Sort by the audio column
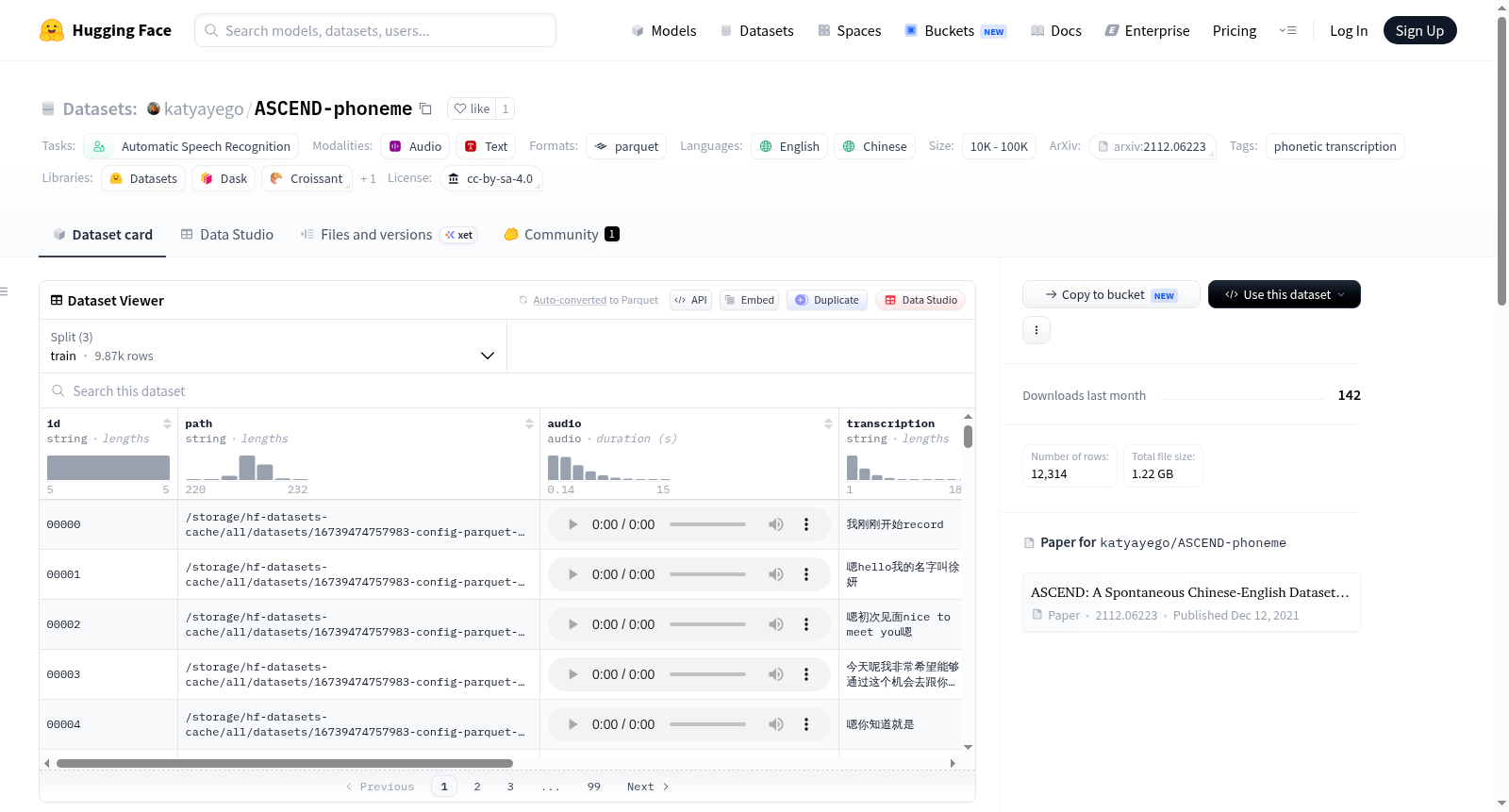 point(828,423)
